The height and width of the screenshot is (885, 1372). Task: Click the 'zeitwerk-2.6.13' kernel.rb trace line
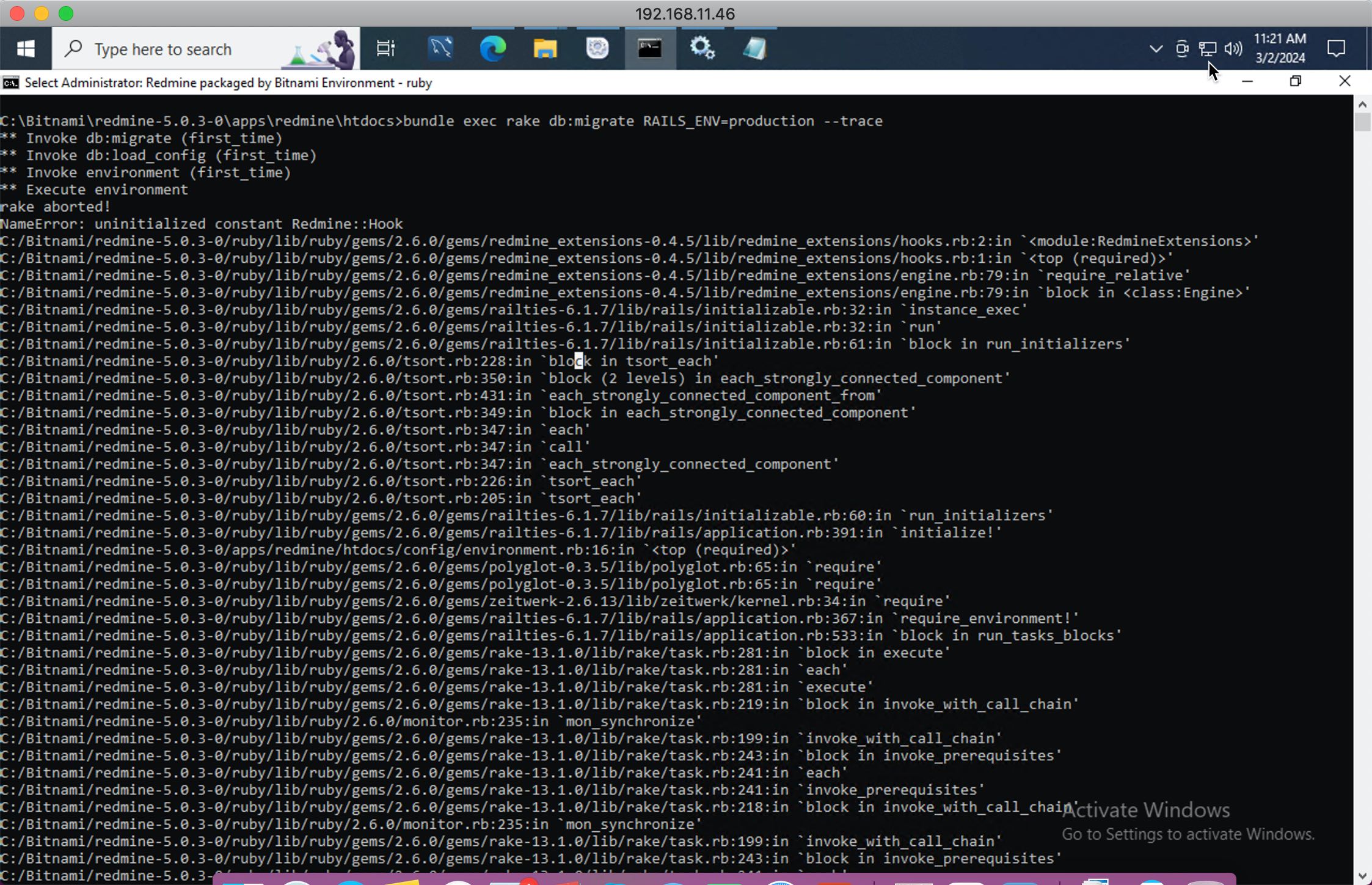[x=475, y=601]
